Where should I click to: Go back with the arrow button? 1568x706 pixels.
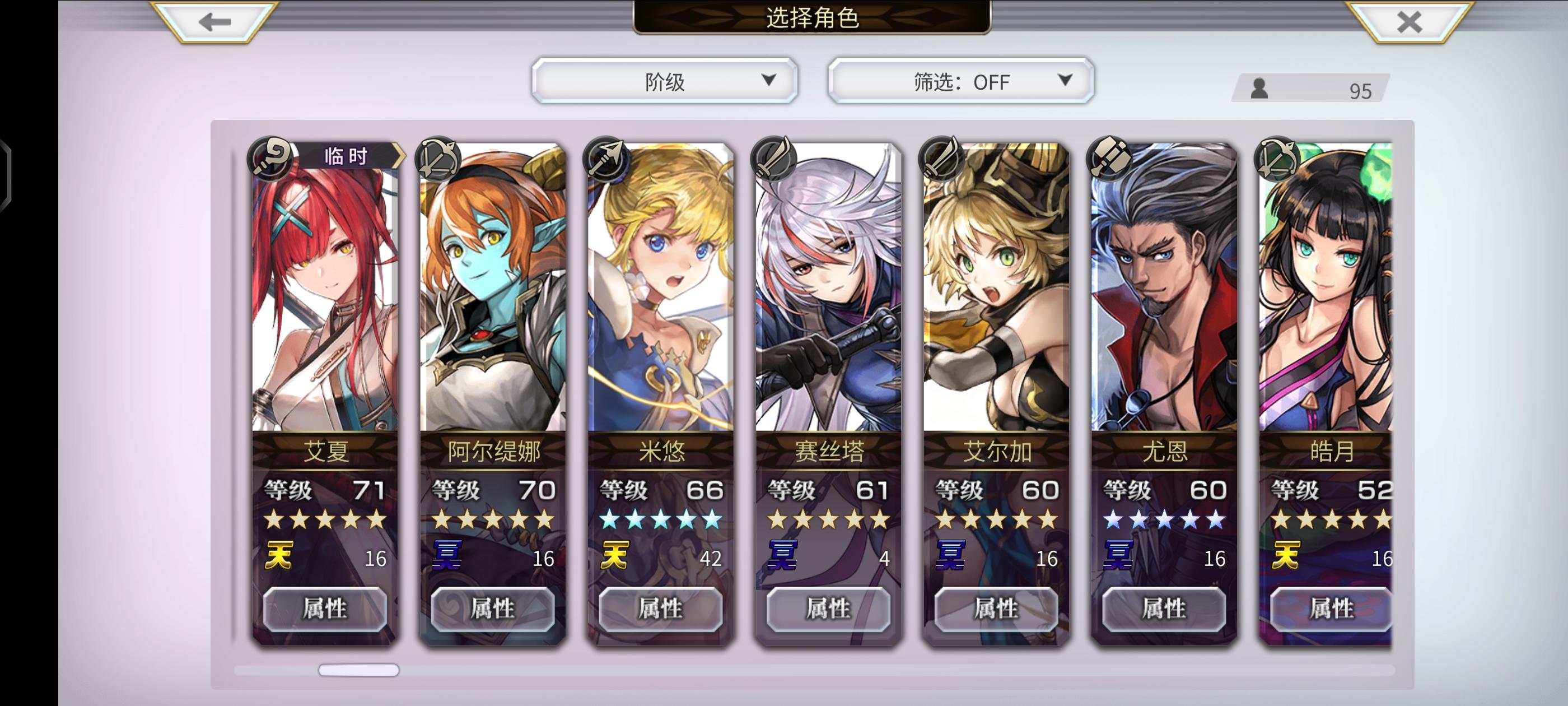coord(214,21)
